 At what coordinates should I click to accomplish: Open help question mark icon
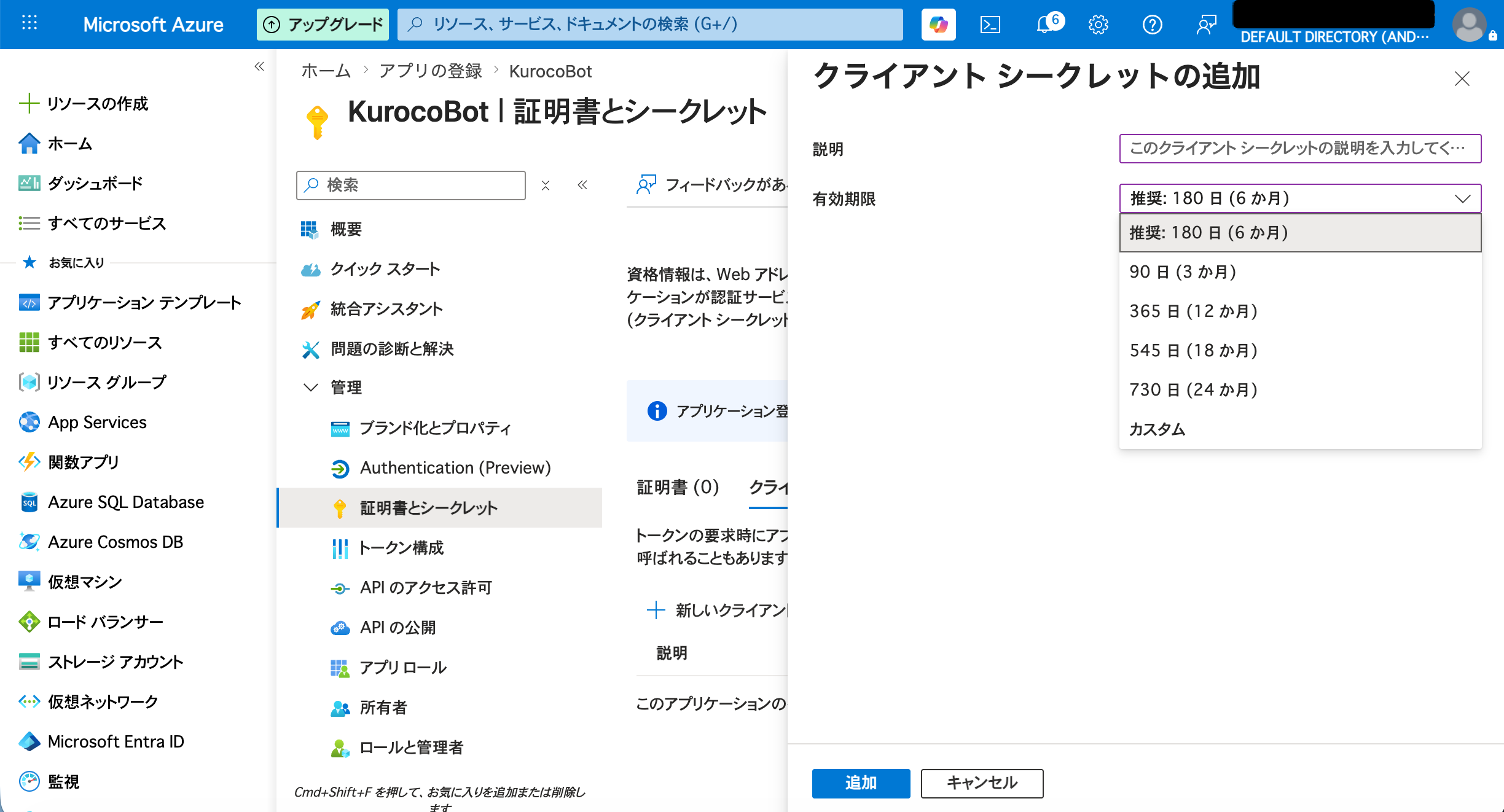[x=1152, y=25]
